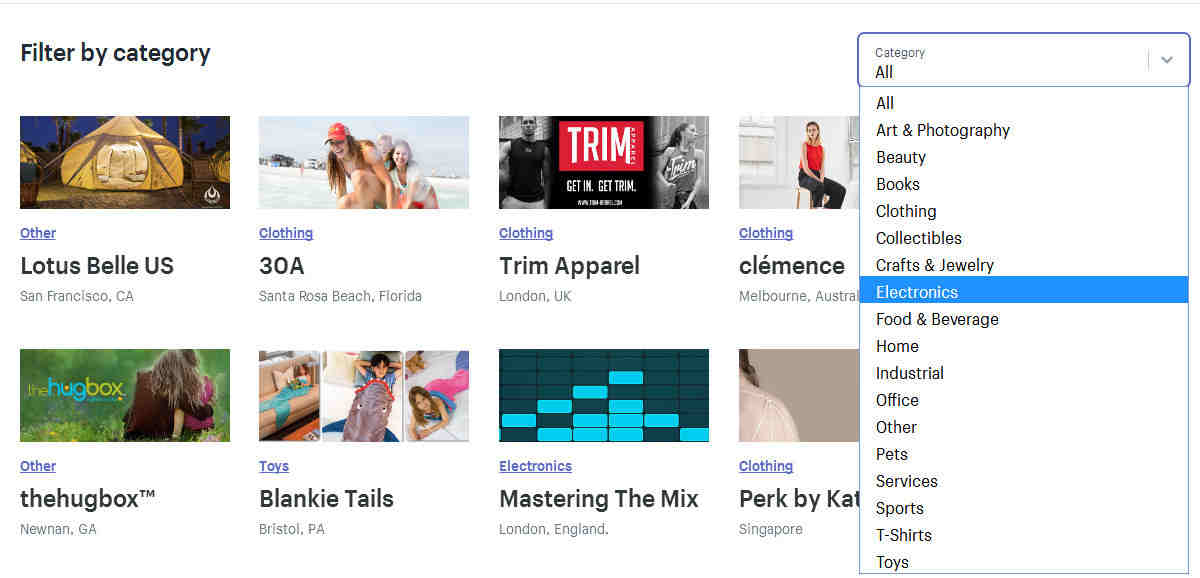Choose Toys option in dropdown list
This screenshot has width=1200, height=578.
(1024, 562)
